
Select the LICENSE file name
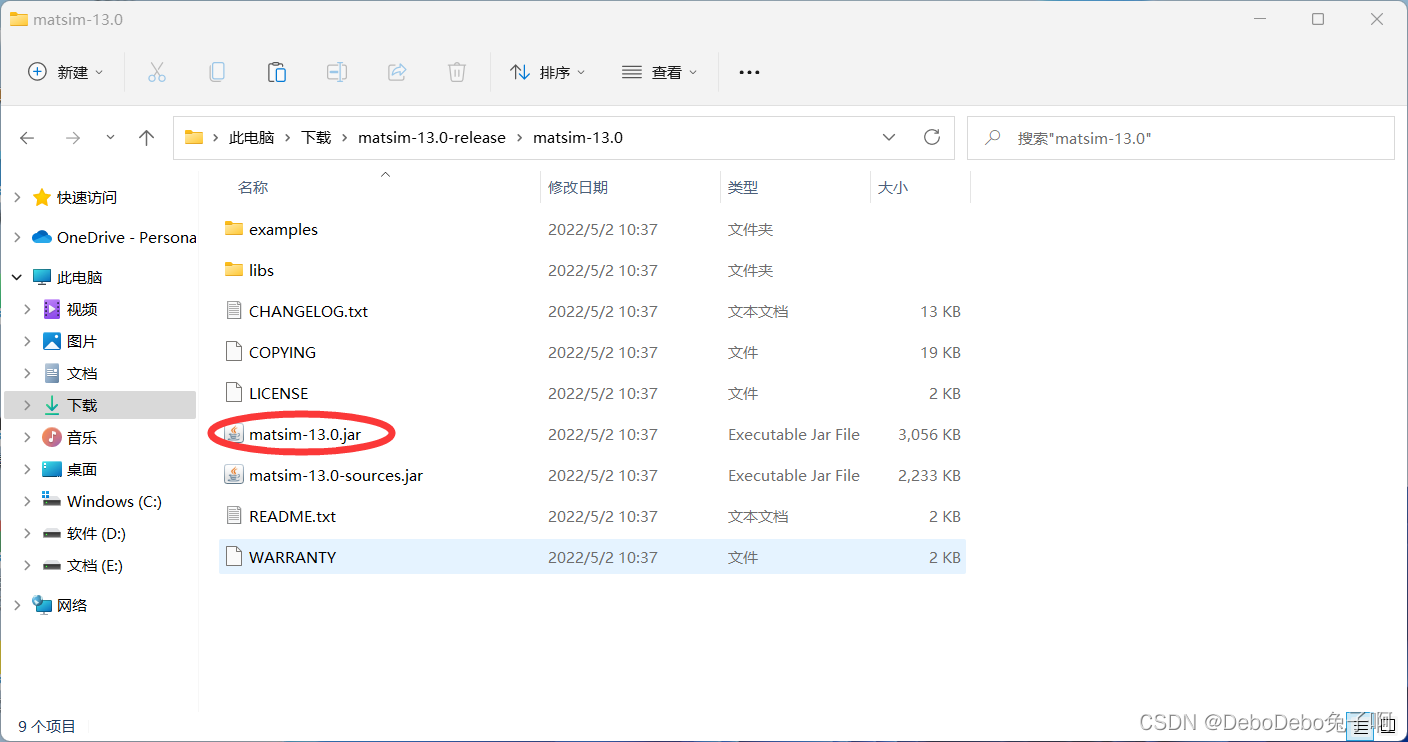tap(278, 393)
